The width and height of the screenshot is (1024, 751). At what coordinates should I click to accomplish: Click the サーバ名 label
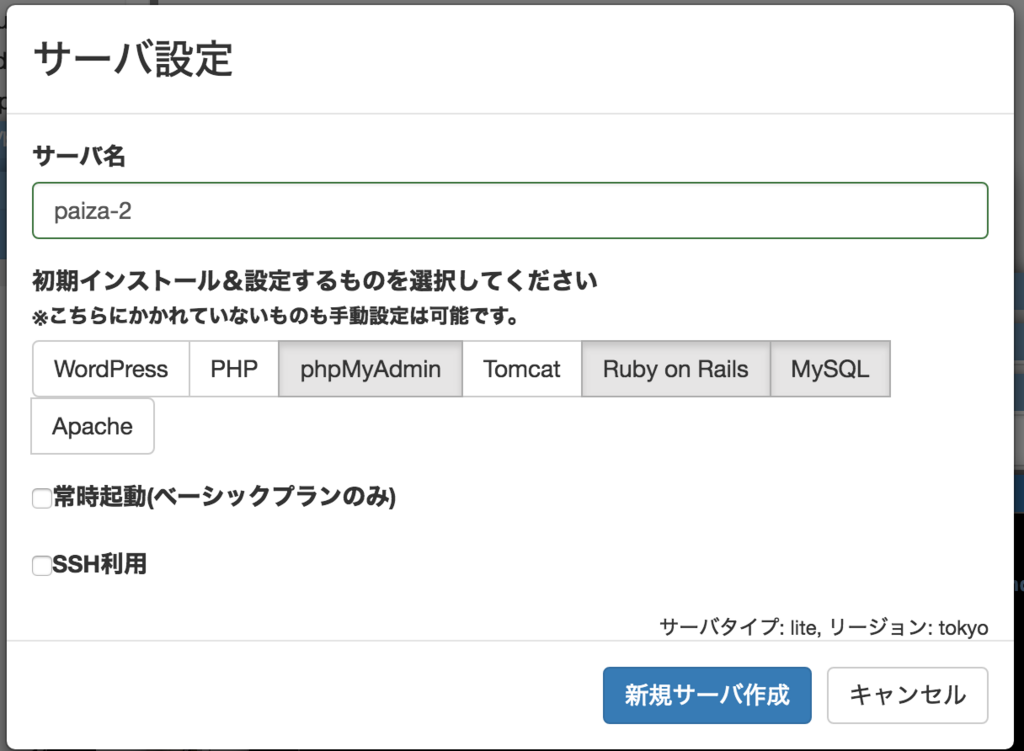[79, 156]
